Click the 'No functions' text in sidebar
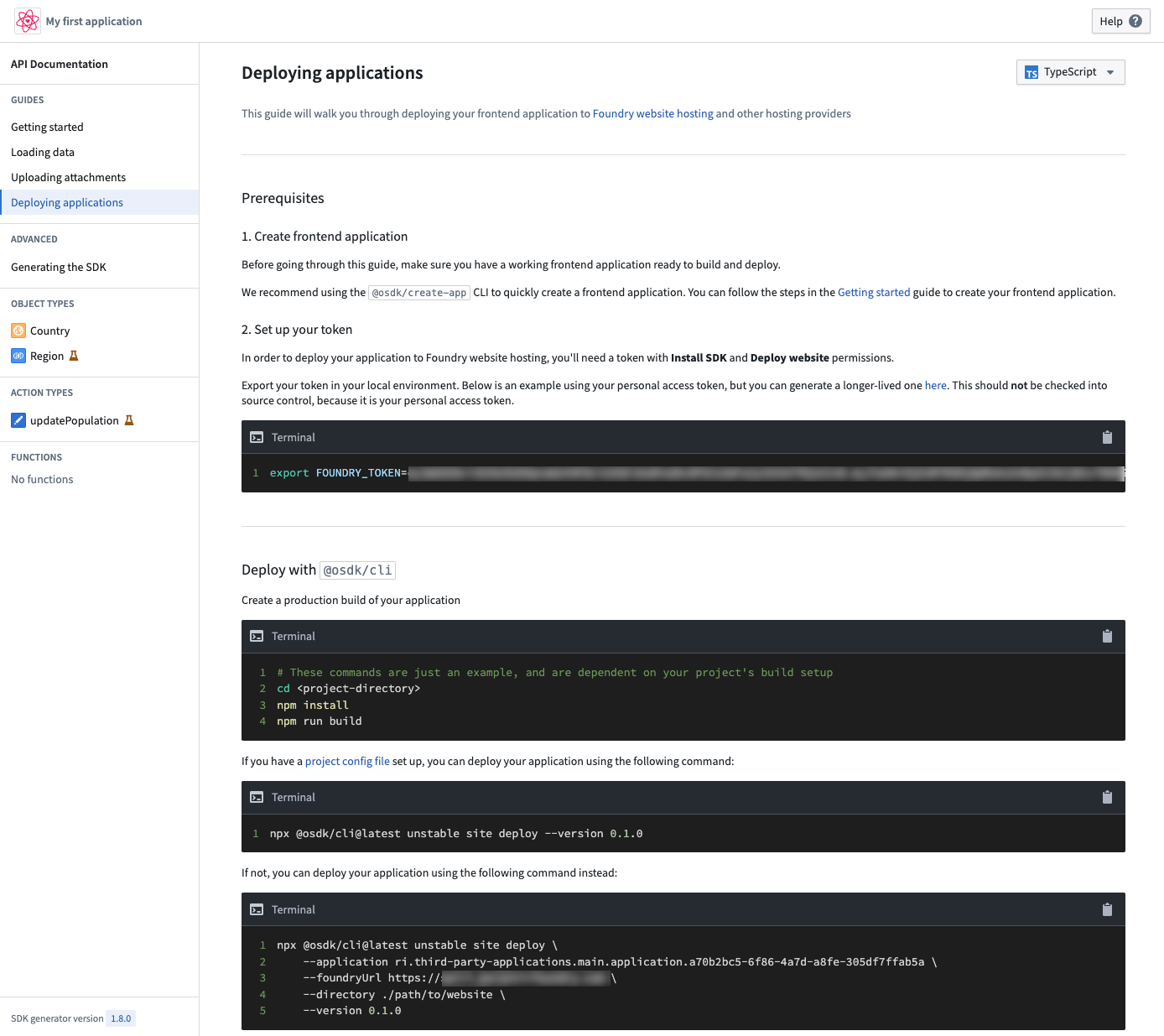 coord(42,479)
